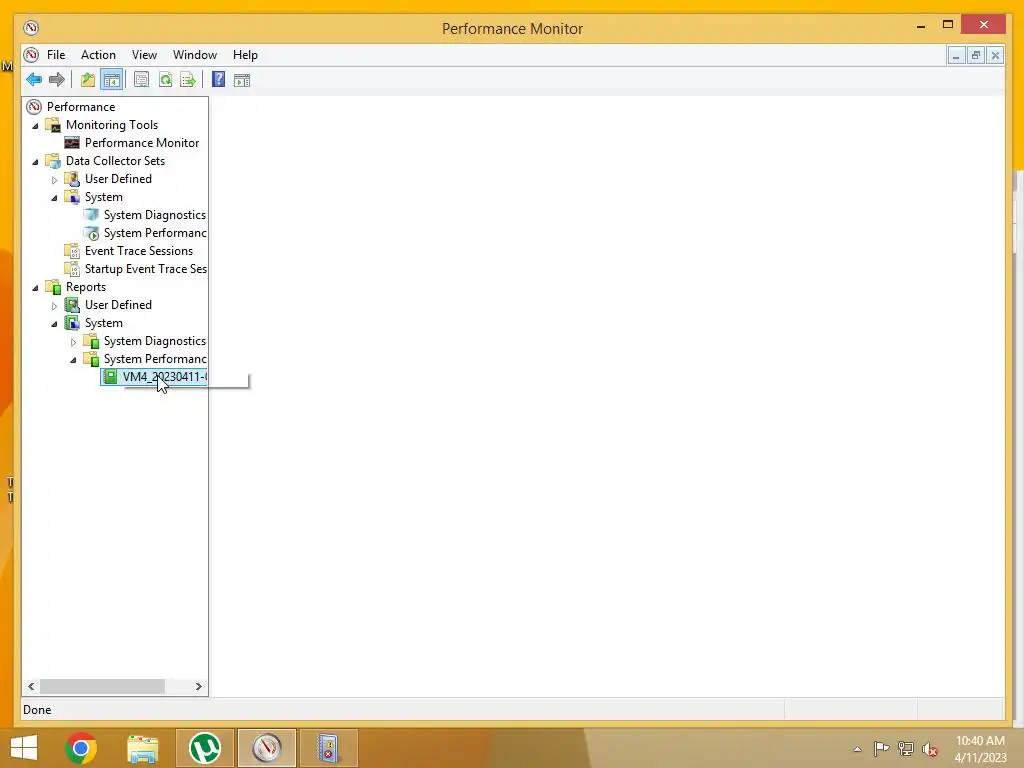Screen dimensions: 1024x768
Task: Toggle Show/Hide Action Pane icon
Action: [242, 80]
